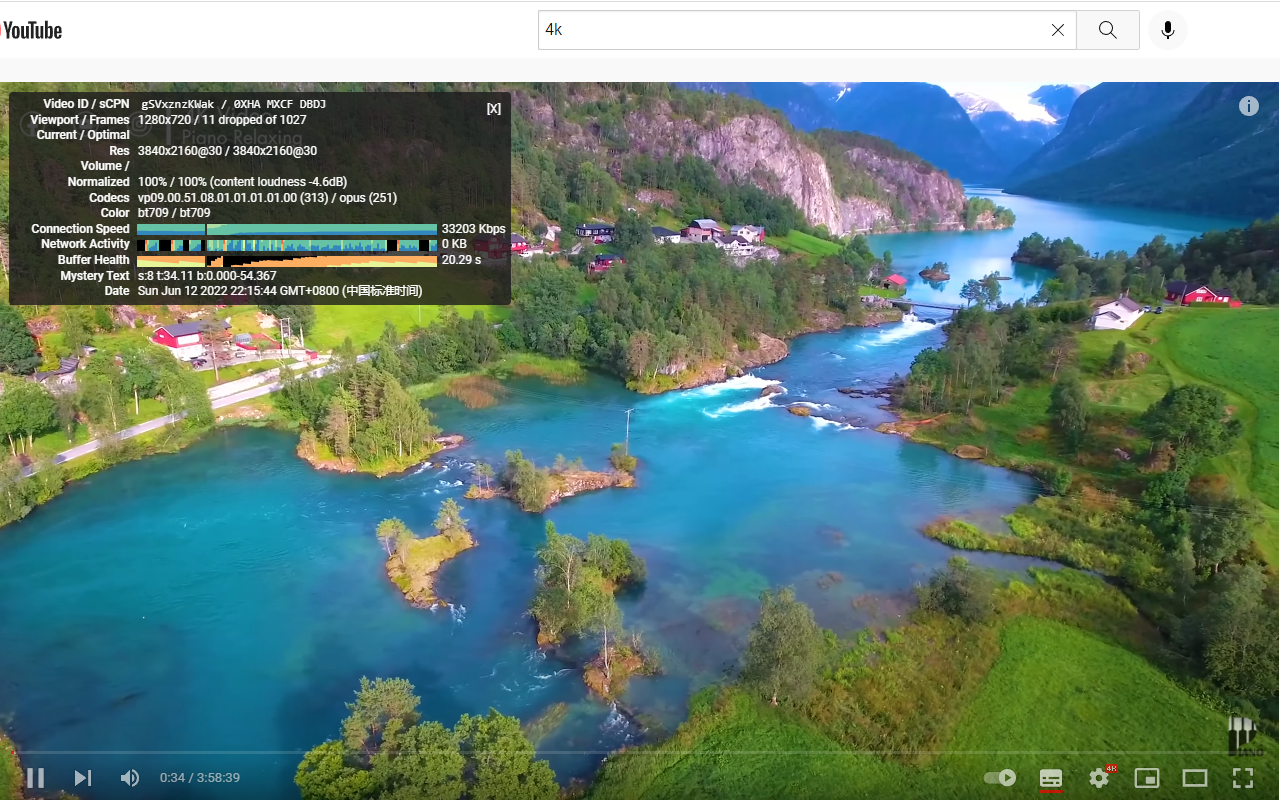Click the Buffer Health graph
Image resolution: width=1280 pixels, height=800 pixels.
(x=287, y=260)
